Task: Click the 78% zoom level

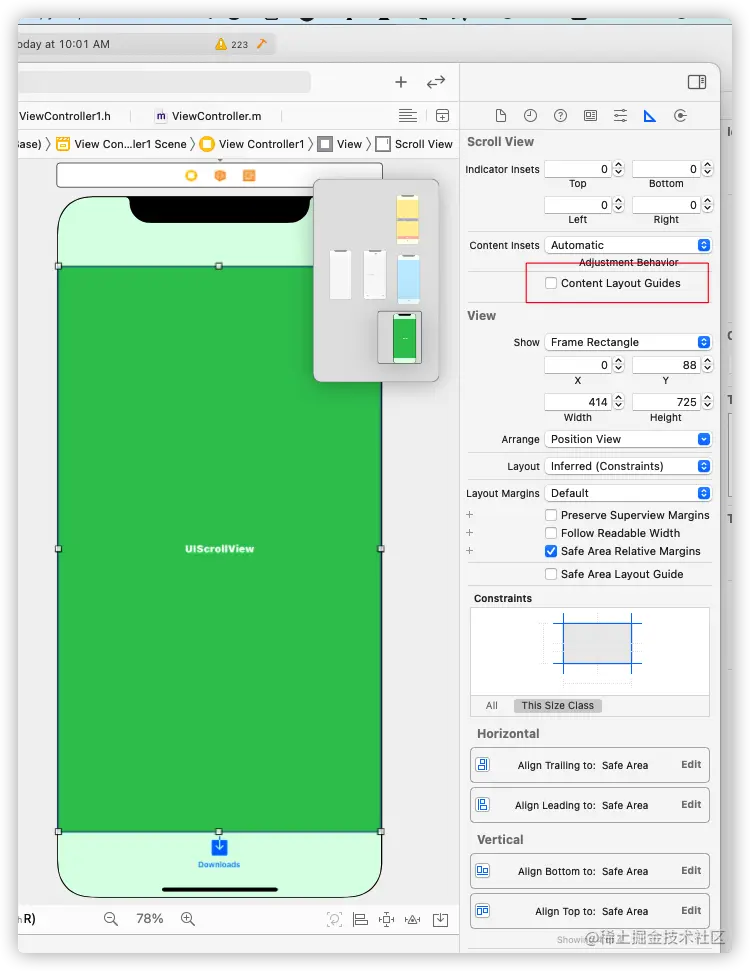Action: tap(149, 918)
